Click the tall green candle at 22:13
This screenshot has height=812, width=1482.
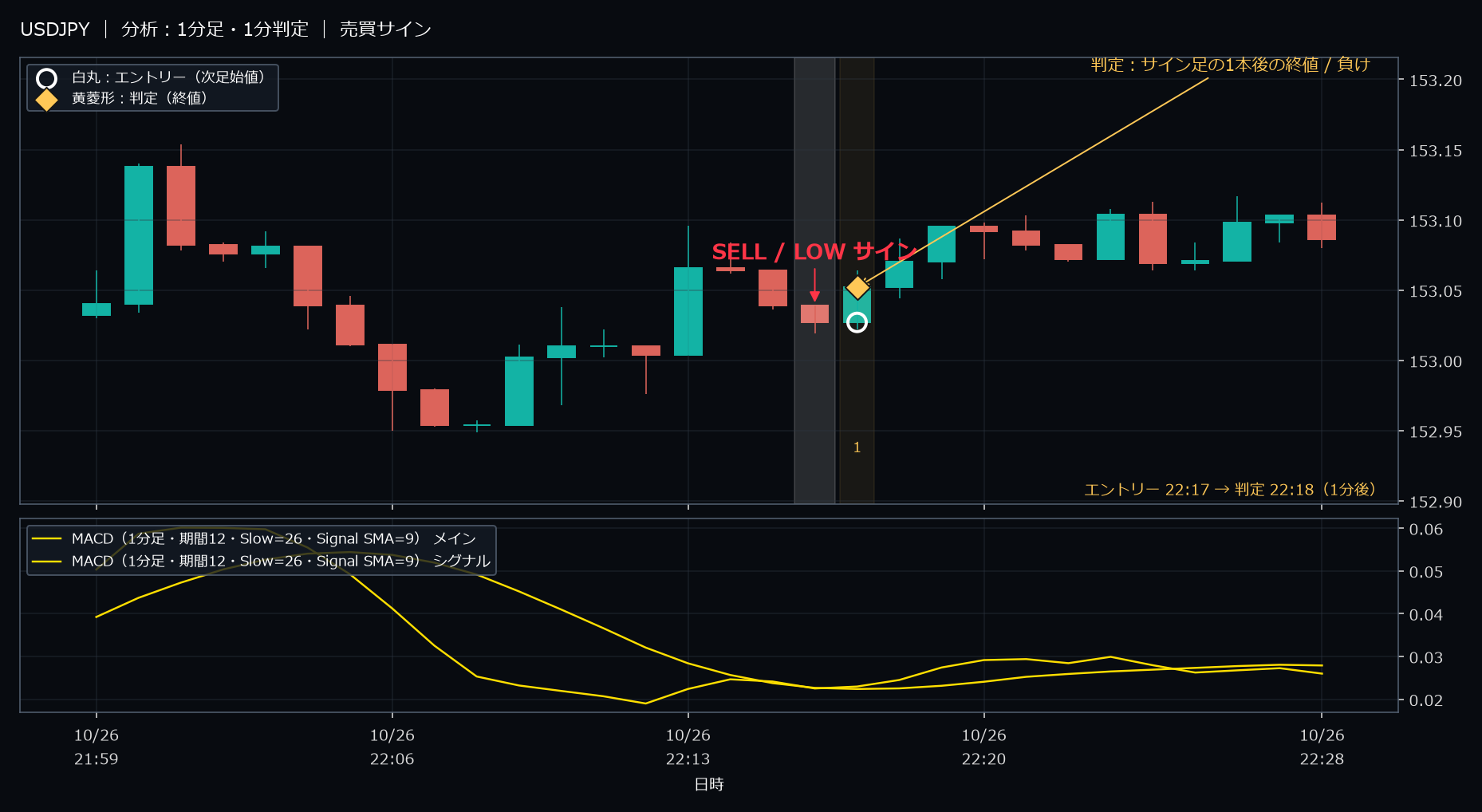pyautogui.click(x=688, y=311)
